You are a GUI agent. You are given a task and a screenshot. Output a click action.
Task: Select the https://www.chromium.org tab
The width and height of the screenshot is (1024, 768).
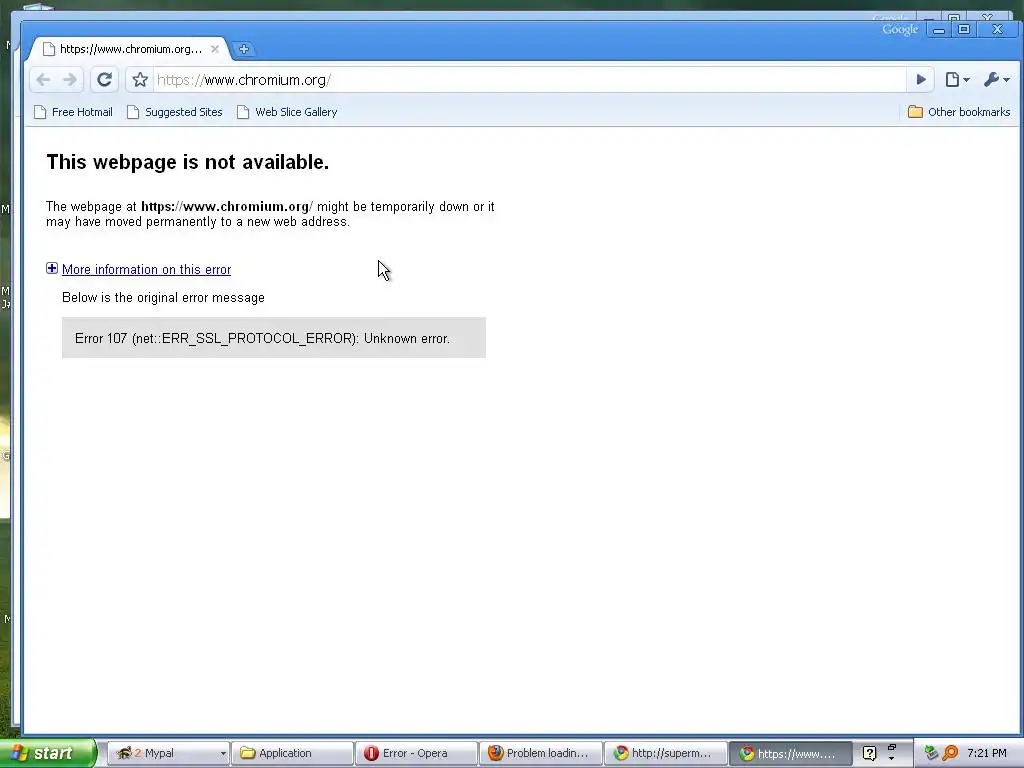tap(129, 49)
